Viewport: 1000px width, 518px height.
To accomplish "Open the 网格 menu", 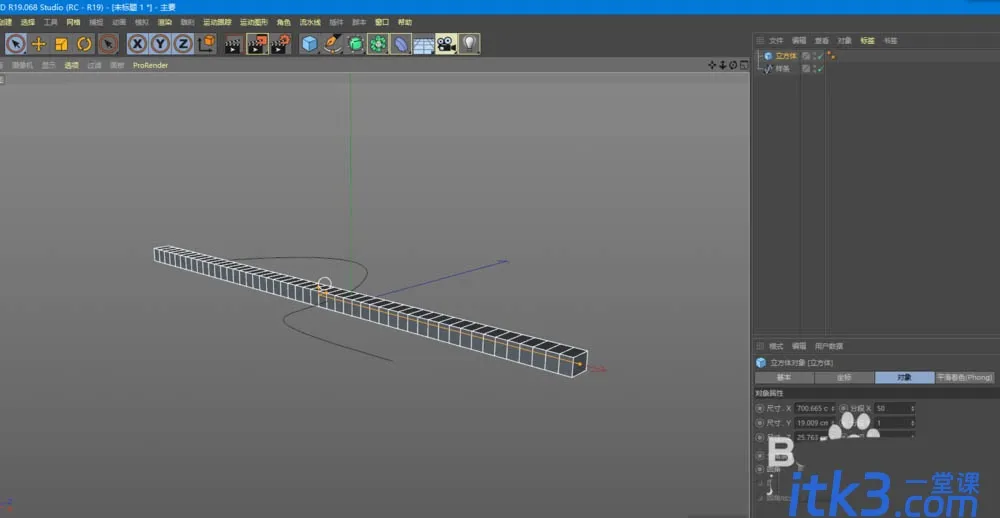I will tap(73, 22).
